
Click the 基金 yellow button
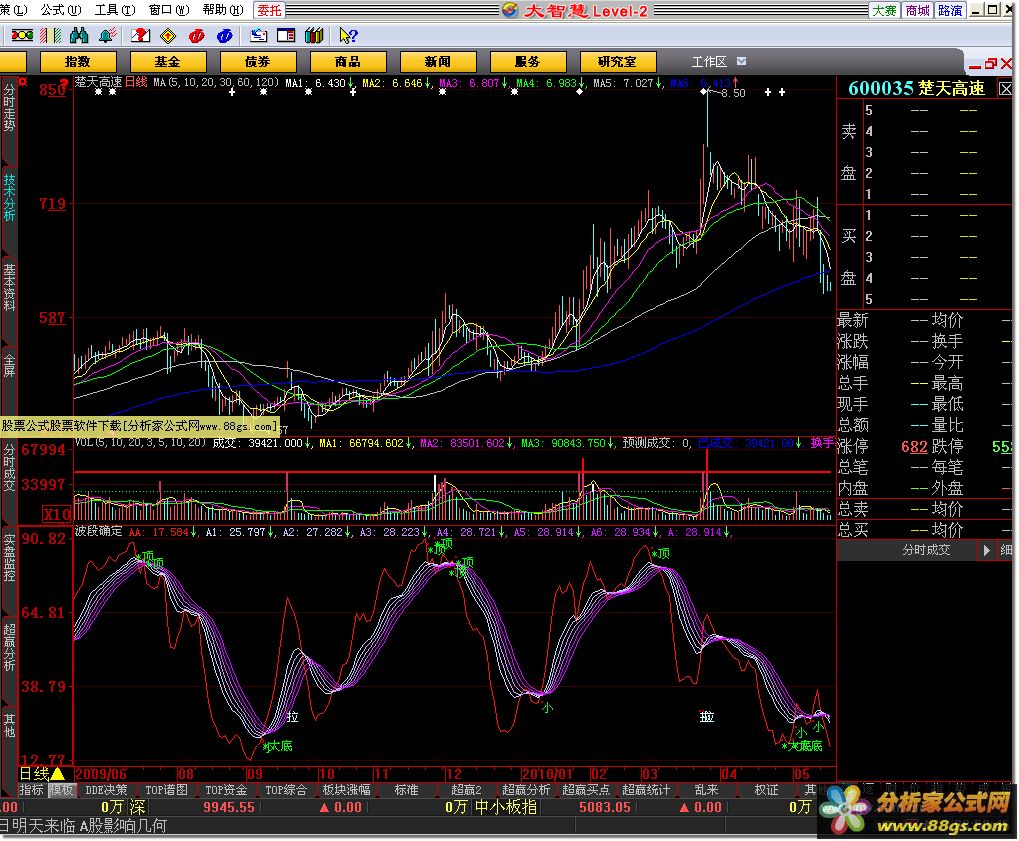point(168,62)
